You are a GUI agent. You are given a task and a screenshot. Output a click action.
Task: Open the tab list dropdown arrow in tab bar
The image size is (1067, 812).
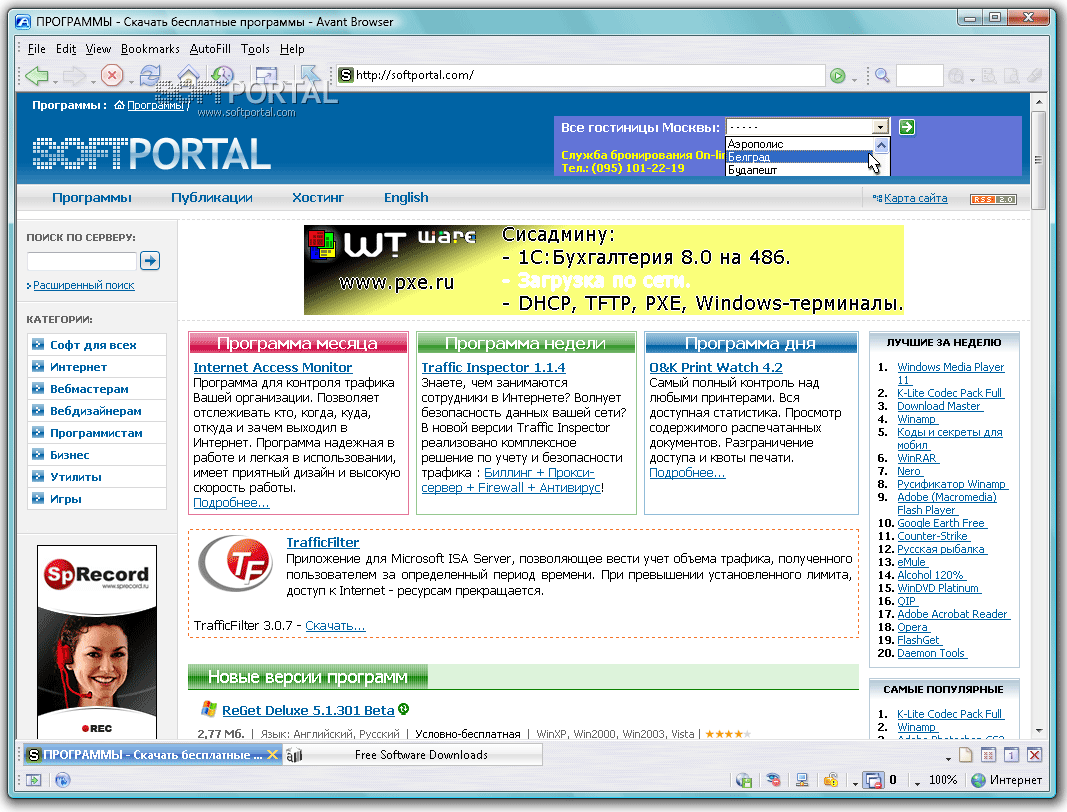coord(949,758)
